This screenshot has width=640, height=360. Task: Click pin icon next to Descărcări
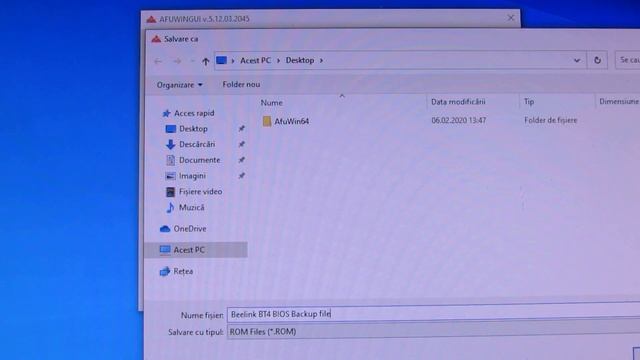(x=242, y=144)
